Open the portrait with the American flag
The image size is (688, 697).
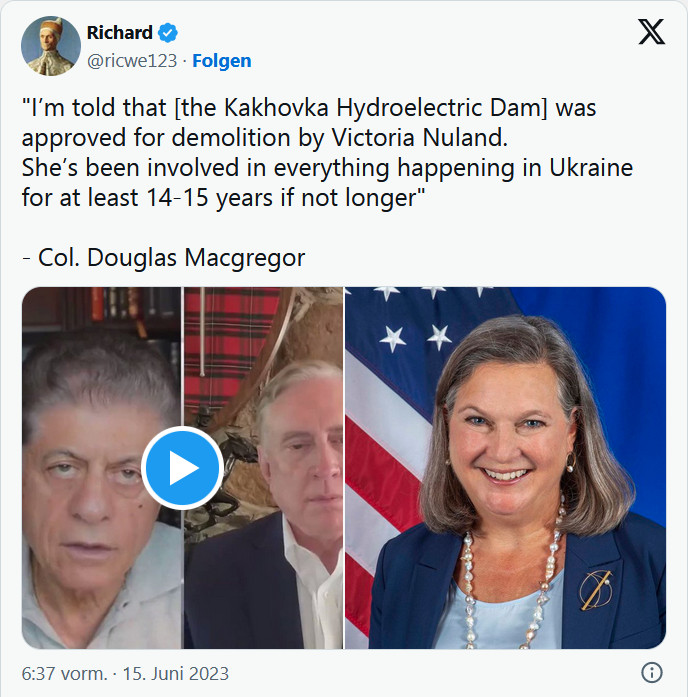click(x=505, y=468)
